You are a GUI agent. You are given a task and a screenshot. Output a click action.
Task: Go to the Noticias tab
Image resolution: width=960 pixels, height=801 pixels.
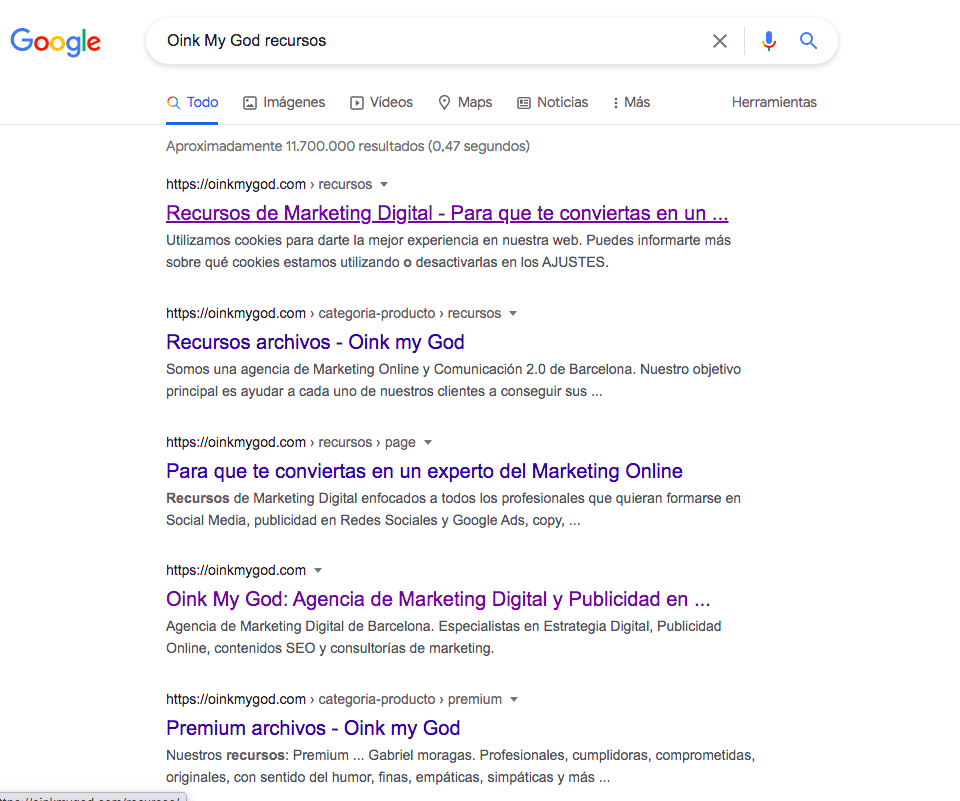[552, 102]
